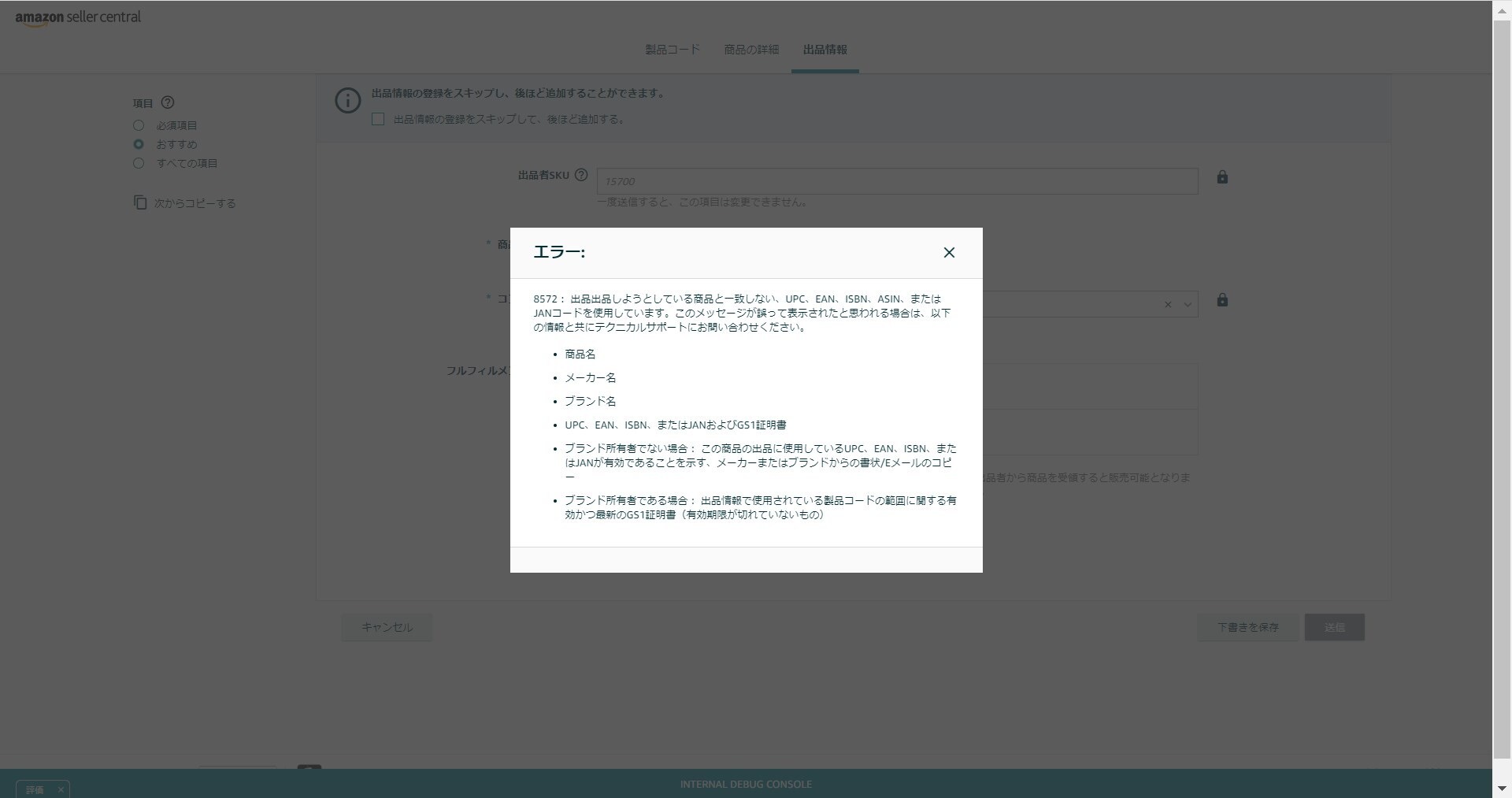Click the copy icon for 次からコピーする
1512x798 pixels.
(x=140, y=202)
